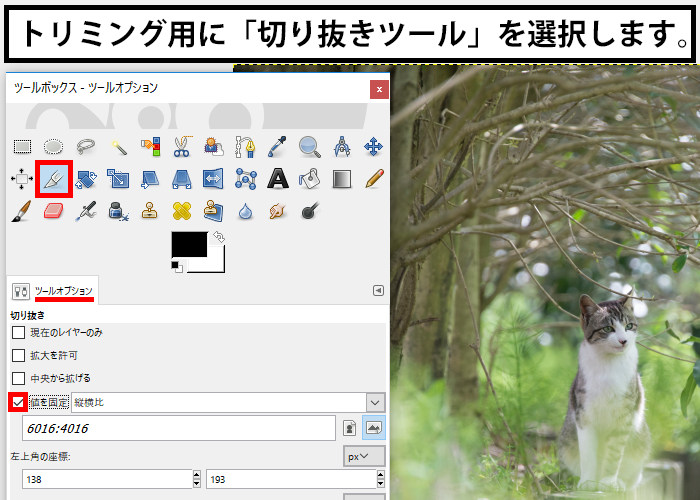
Task: Toggle the 拡大を許可 checkbox
Action: (18, 355)
